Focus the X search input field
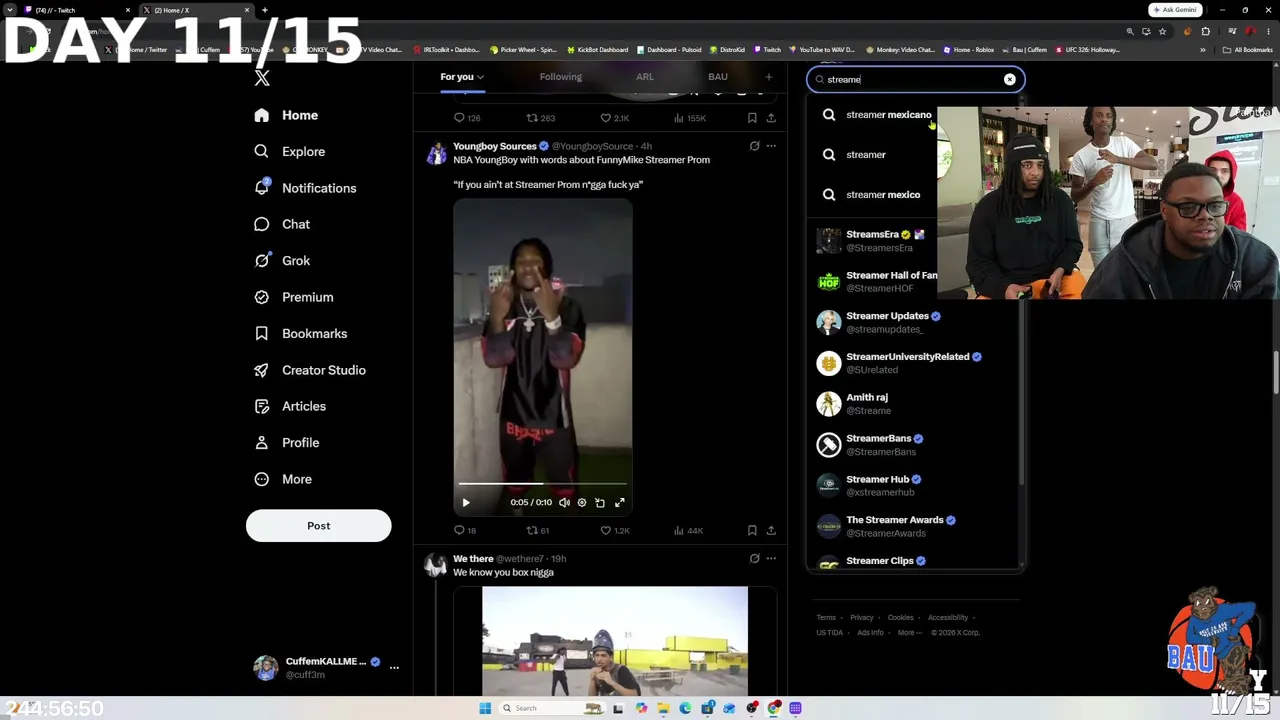The image size is (1280, 720). [x=914, y=79]
